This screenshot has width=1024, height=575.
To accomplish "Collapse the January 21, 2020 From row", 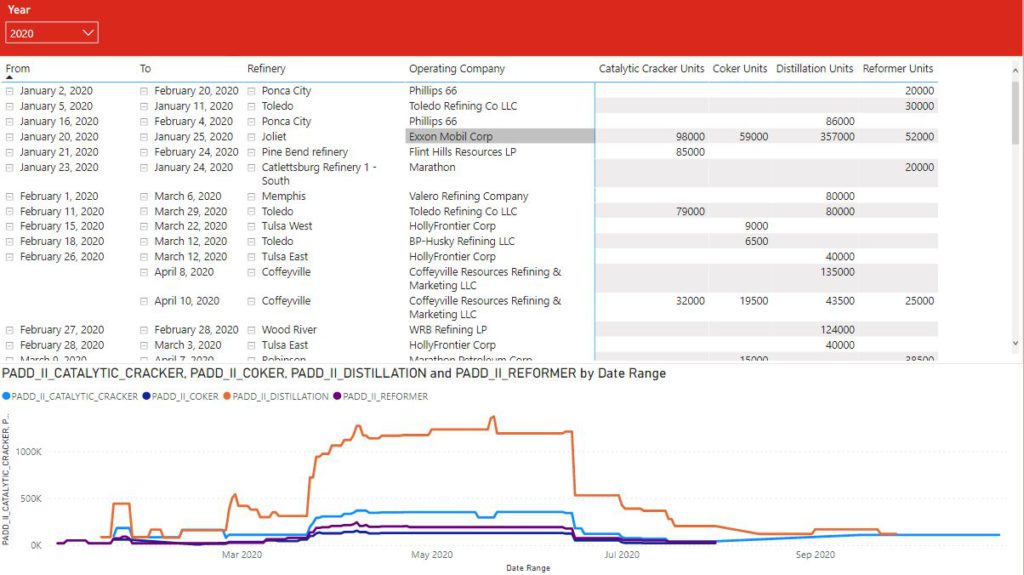I will point(10,152).
